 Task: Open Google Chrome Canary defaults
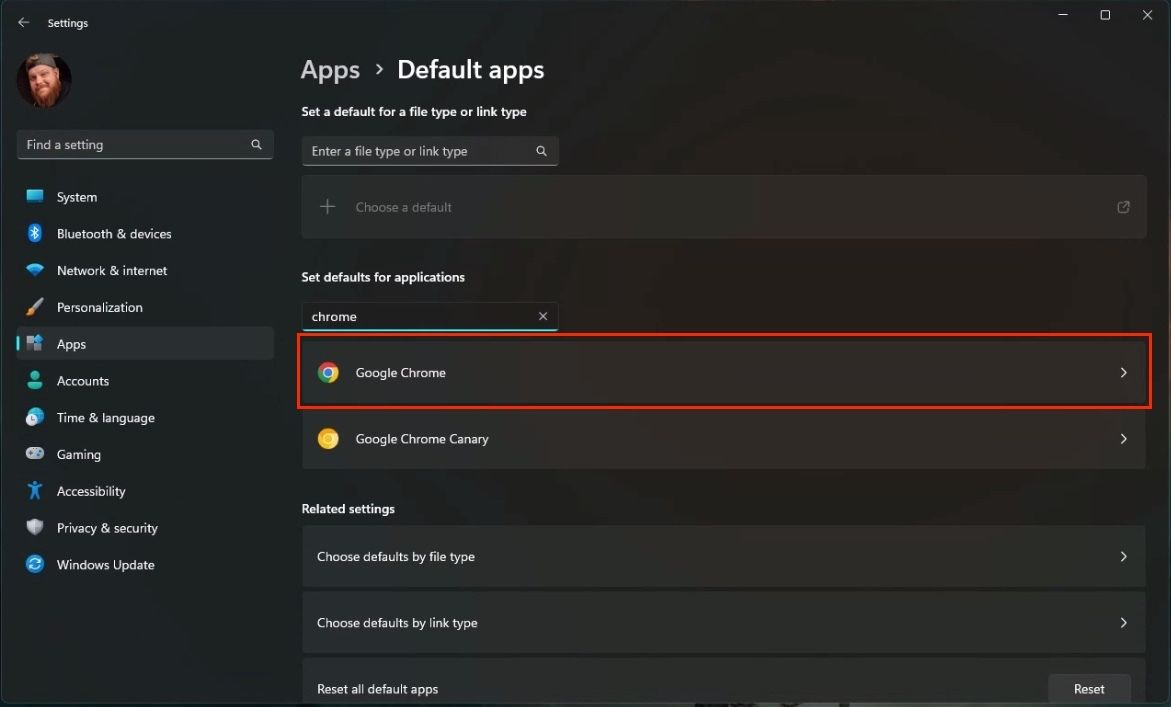pyautogui.click(x=724, y=439)
